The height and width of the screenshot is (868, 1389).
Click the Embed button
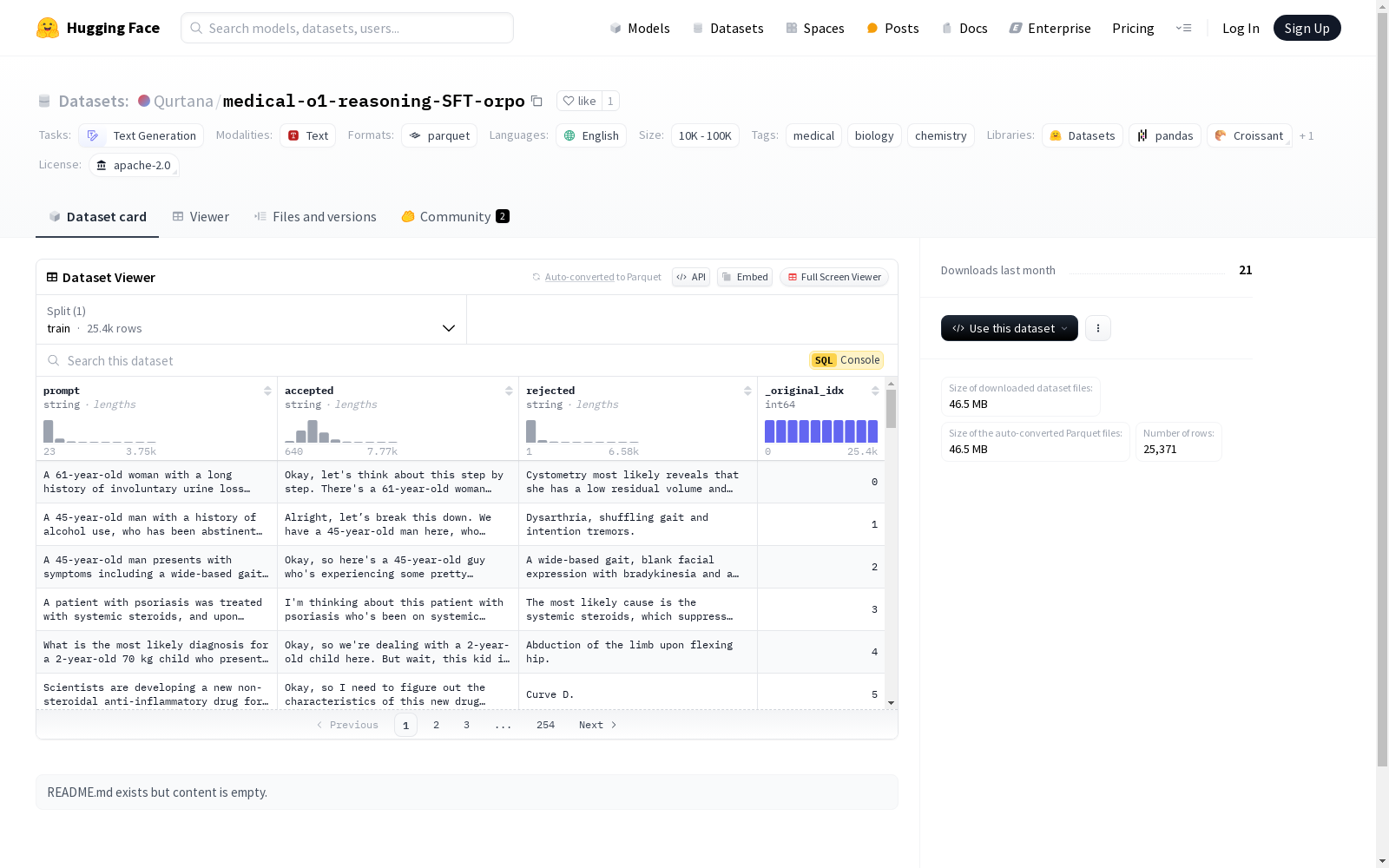[745, 277]
